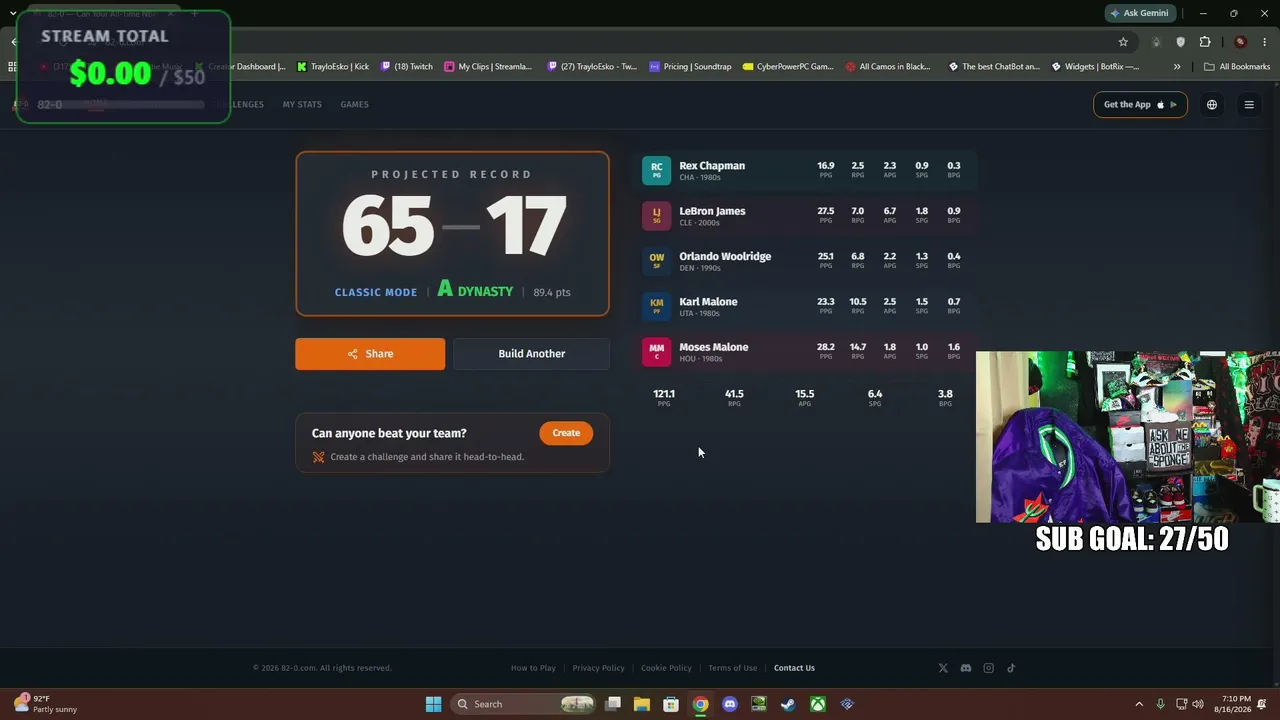Go to the GAMES tab
Screen dimensions: 1280x720
(x=354, y=104)
